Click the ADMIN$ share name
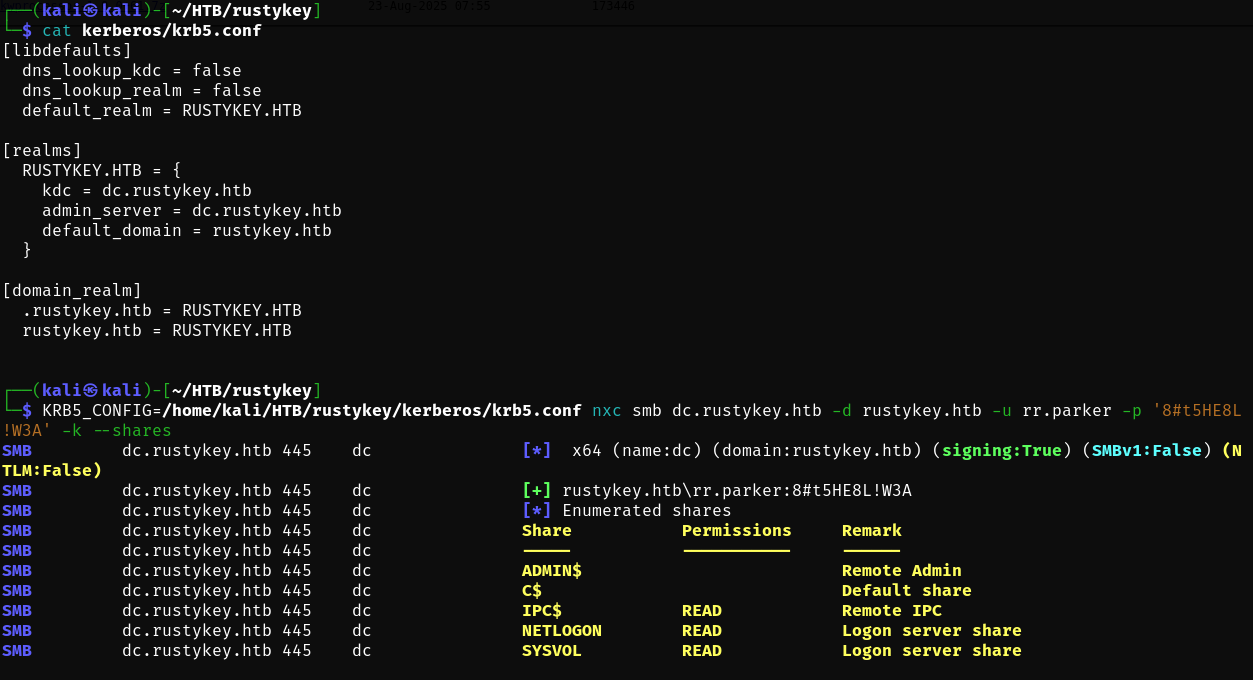 pos(551,571)
